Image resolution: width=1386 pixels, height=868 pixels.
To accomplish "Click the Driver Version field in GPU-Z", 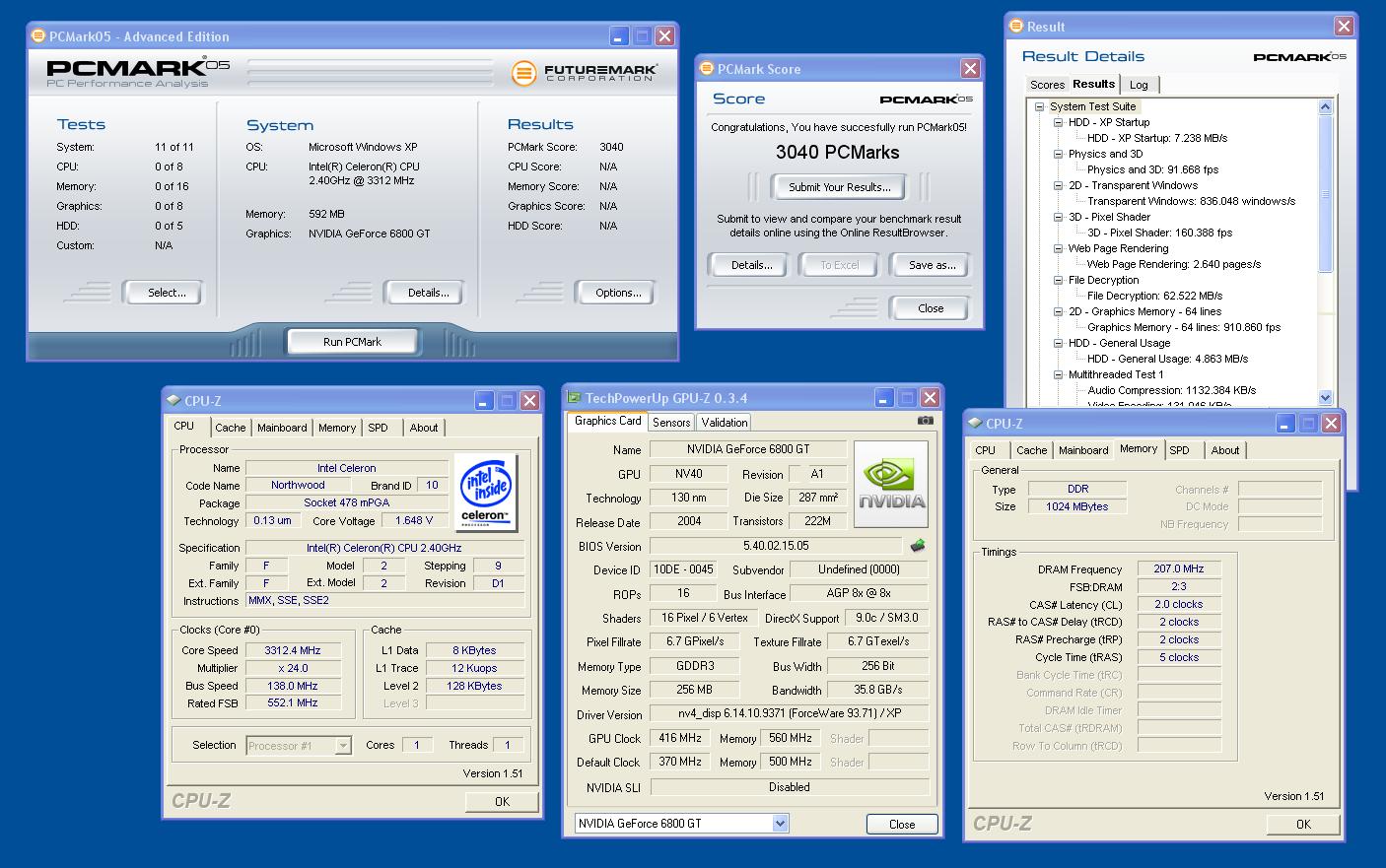I will [x=790, y=713].
